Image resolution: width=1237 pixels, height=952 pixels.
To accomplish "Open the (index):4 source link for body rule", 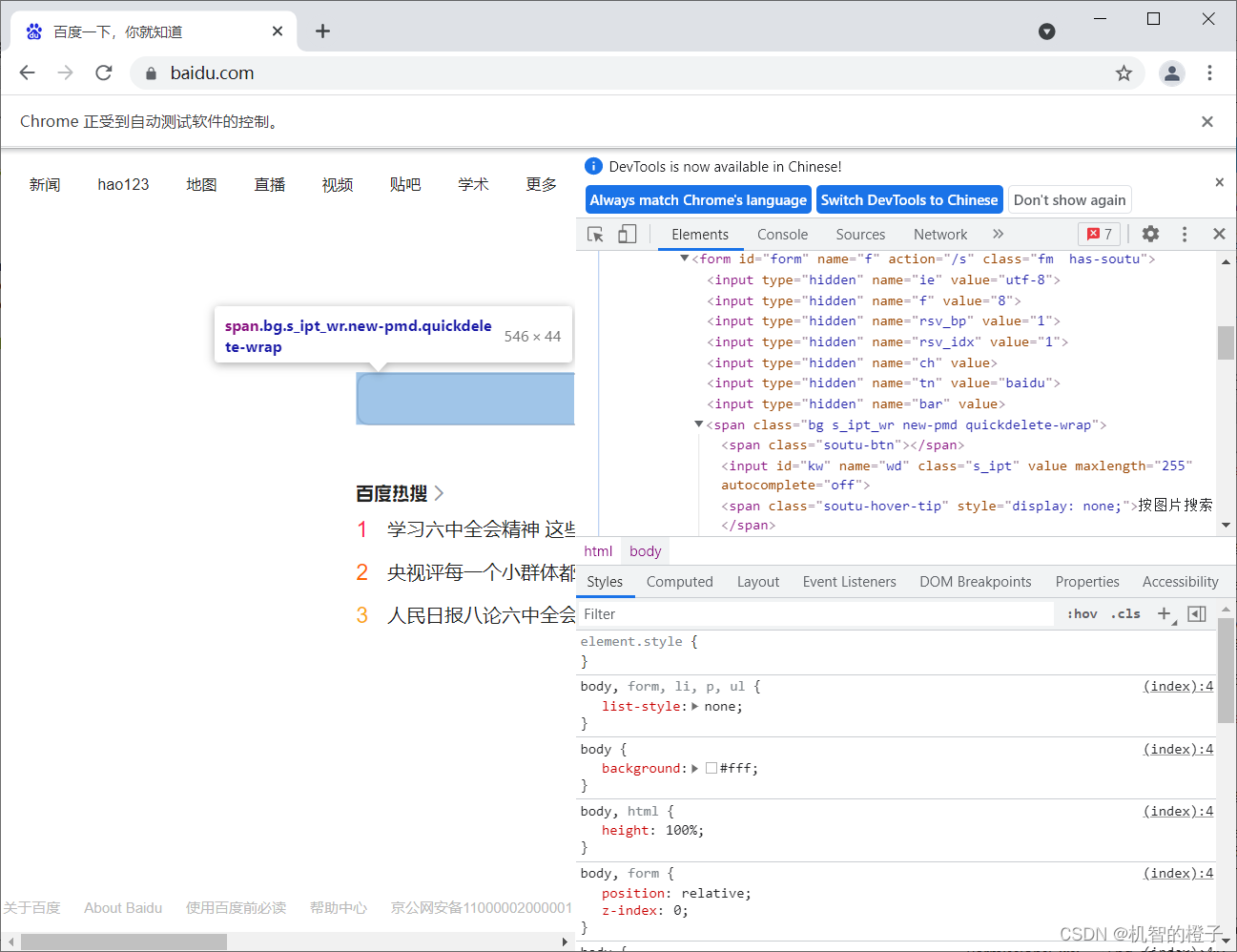I will (1178, 749).
